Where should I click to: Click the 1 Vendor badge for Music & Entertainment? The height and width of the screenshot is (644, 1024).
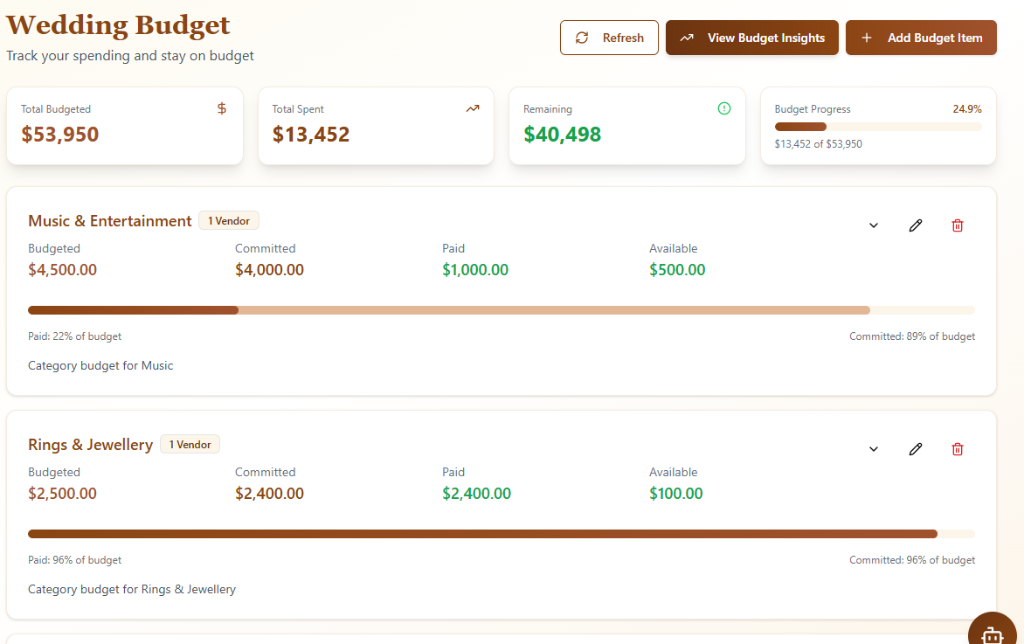point(229,221)
